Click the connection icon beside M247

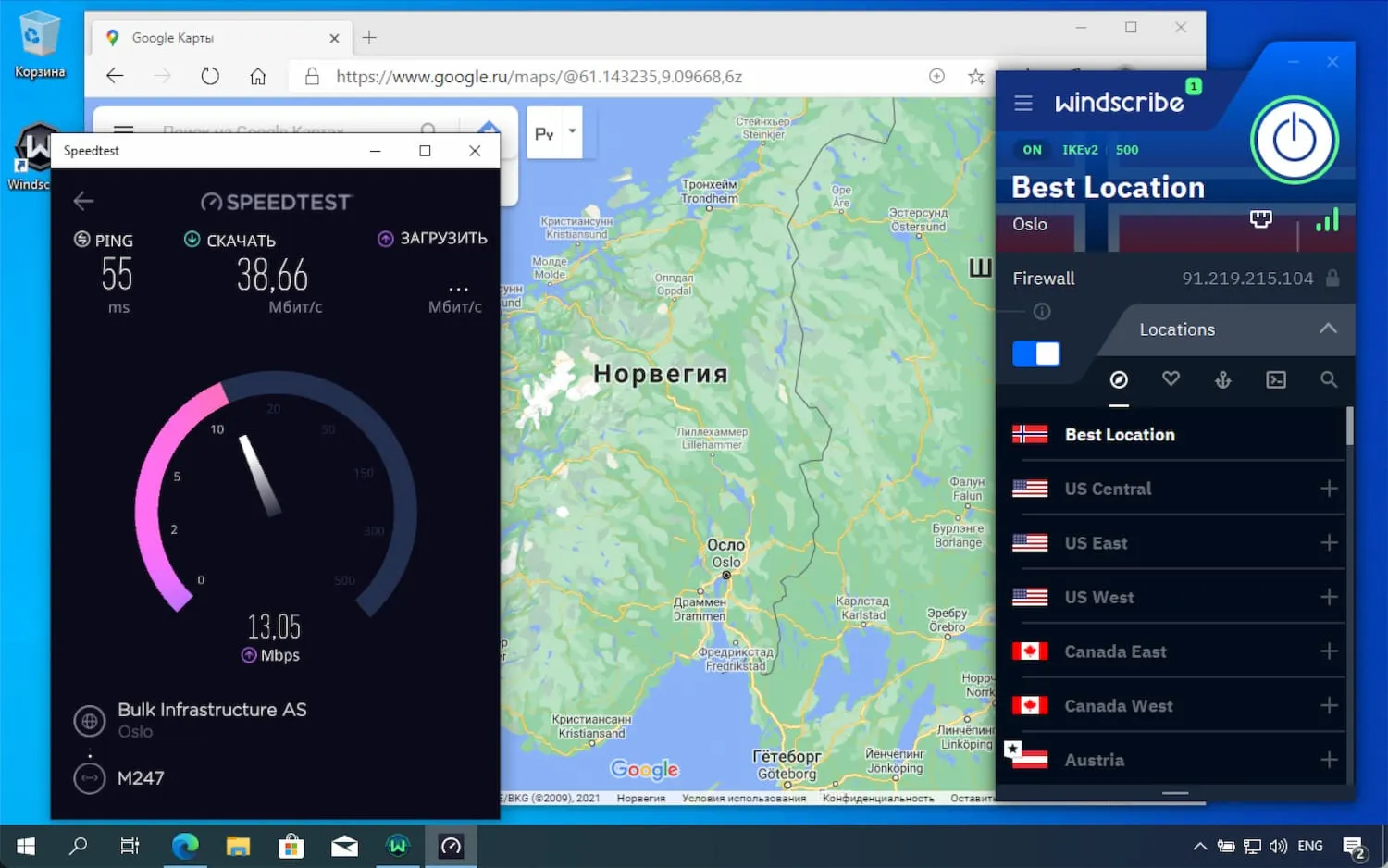(90, 778)
